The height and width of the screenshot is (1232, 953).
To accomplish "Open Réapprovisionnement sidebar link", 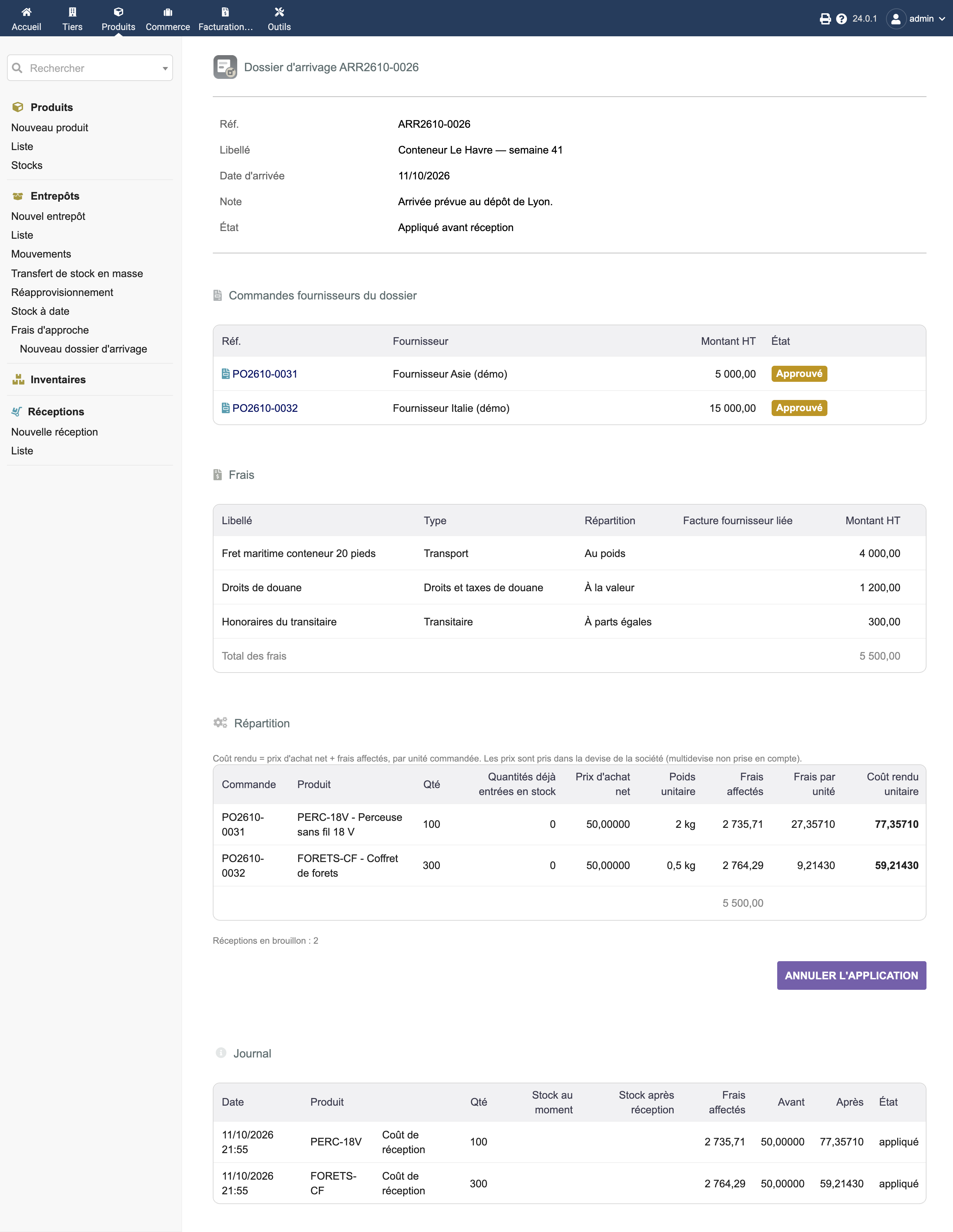I will click(62, 292).
